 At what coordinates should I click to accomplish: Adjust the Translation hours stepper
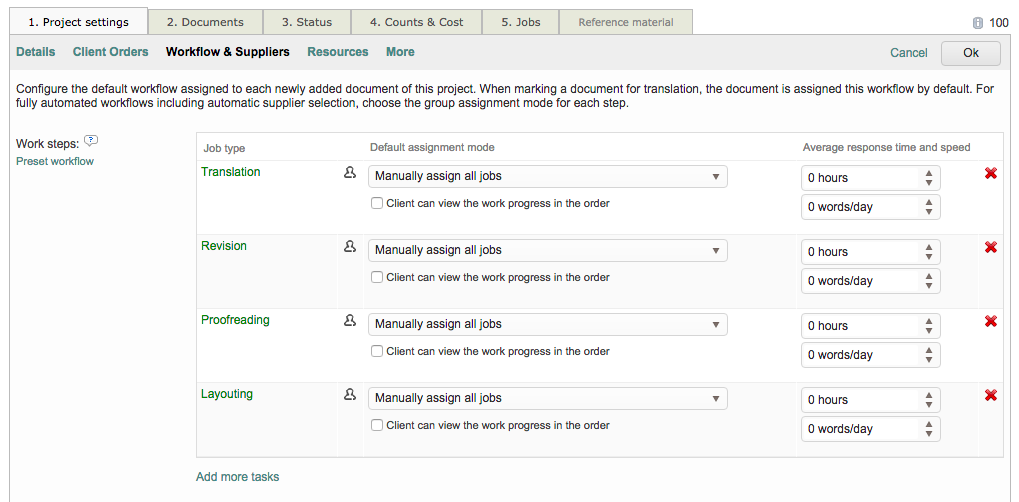tap(929, 178)
